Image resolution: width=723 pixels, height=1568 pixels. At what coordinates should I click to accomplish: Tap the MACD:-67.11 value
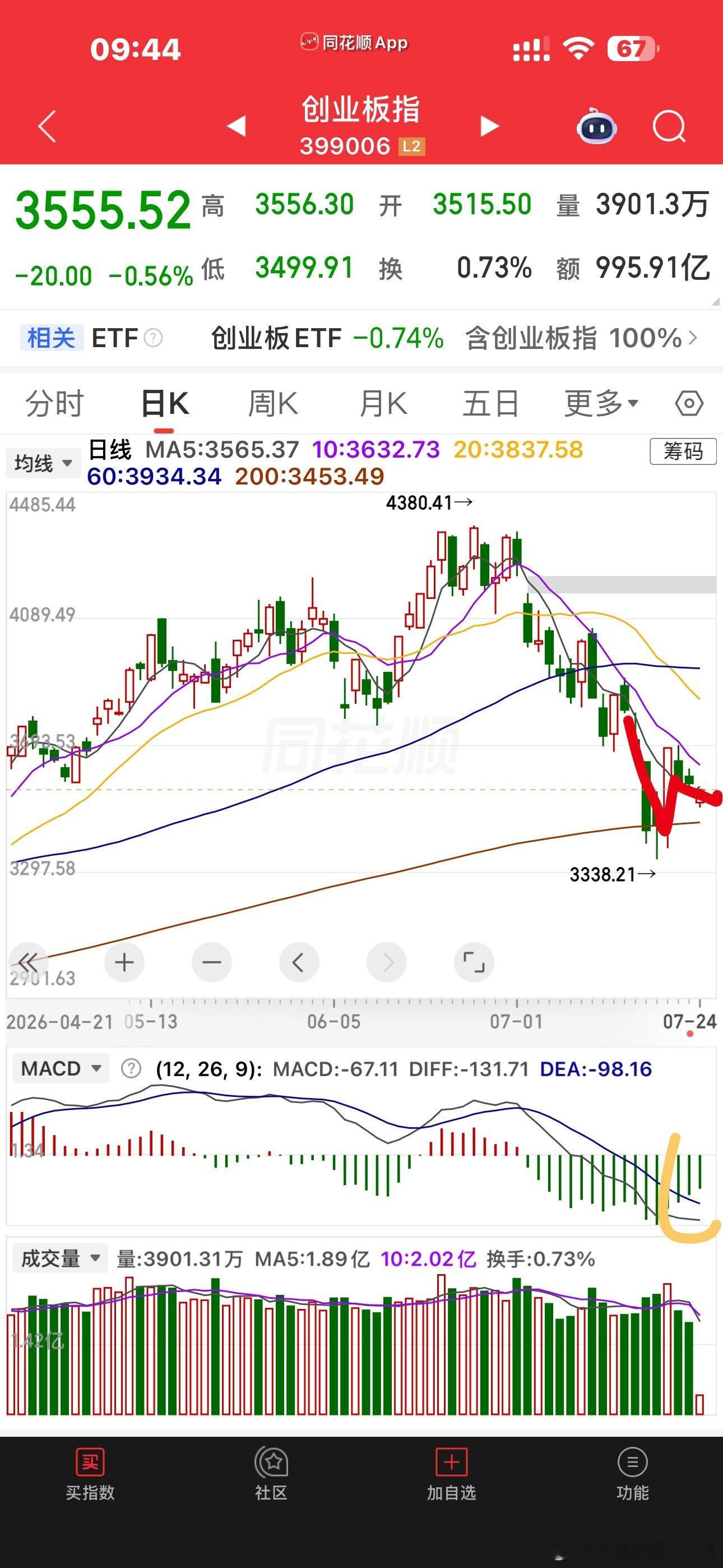(335, 1069)
